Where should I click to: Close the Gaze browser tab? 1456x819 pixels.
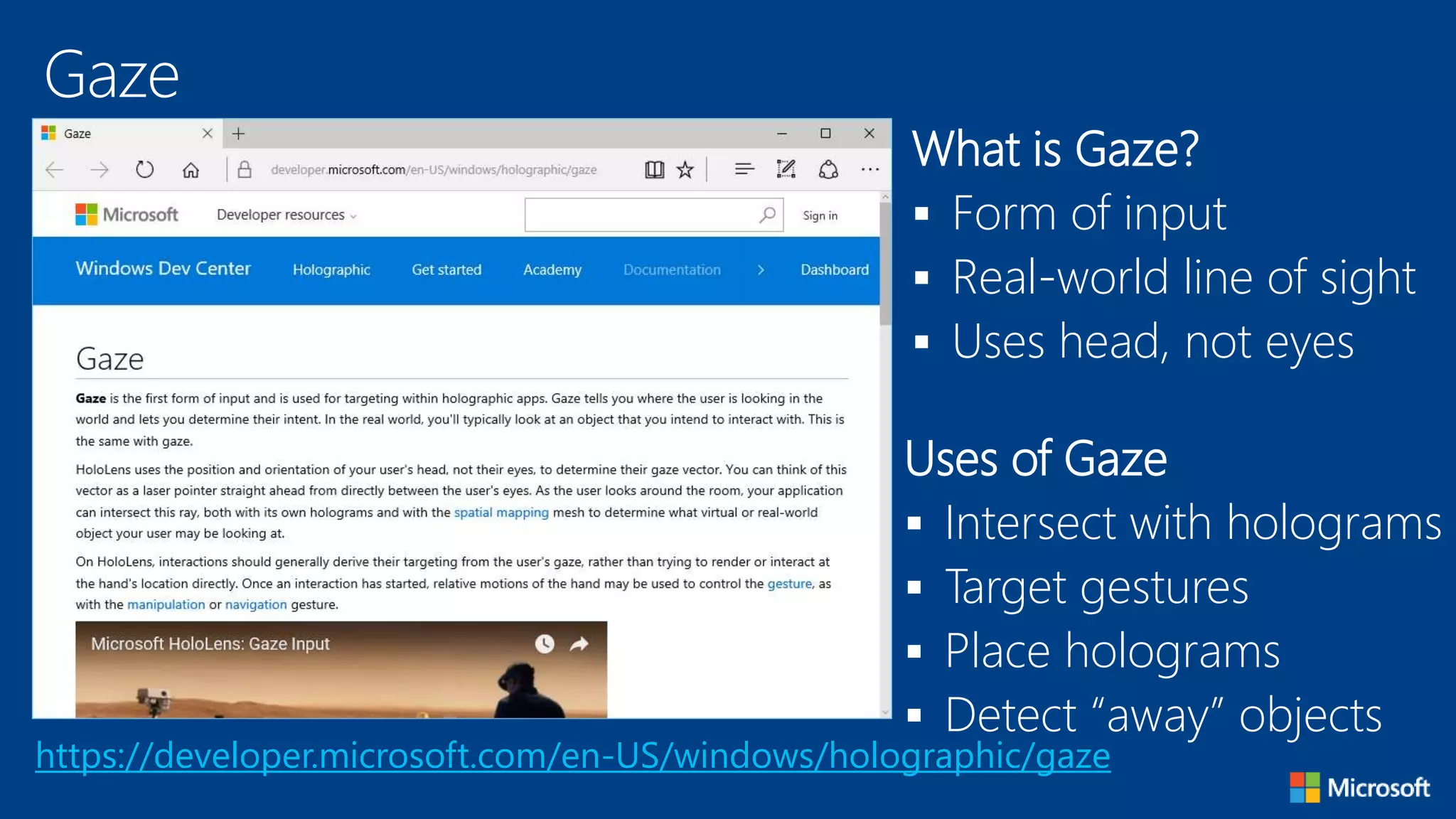(x=208, y=134)
